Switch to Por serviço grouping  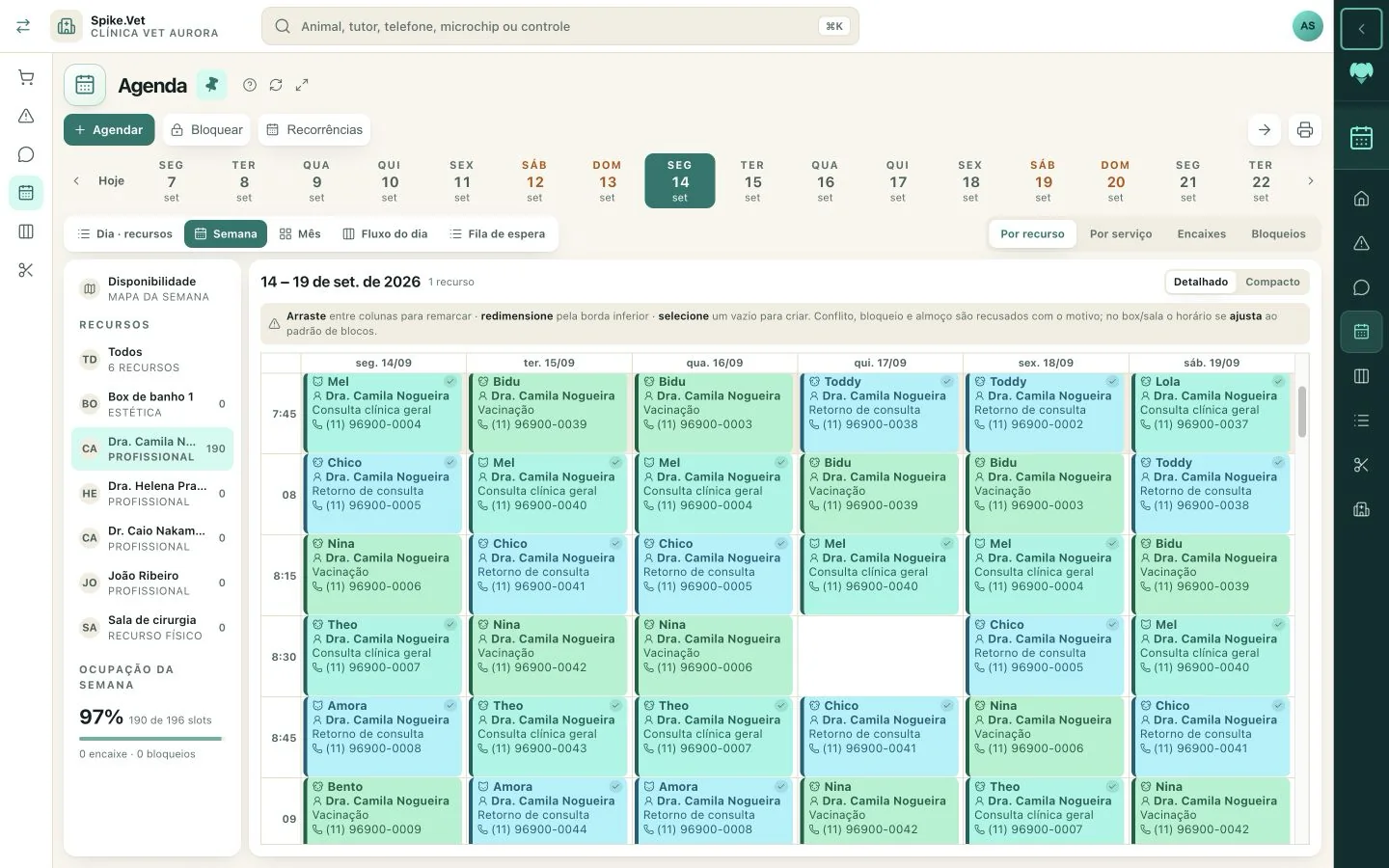click(1121, 233)
